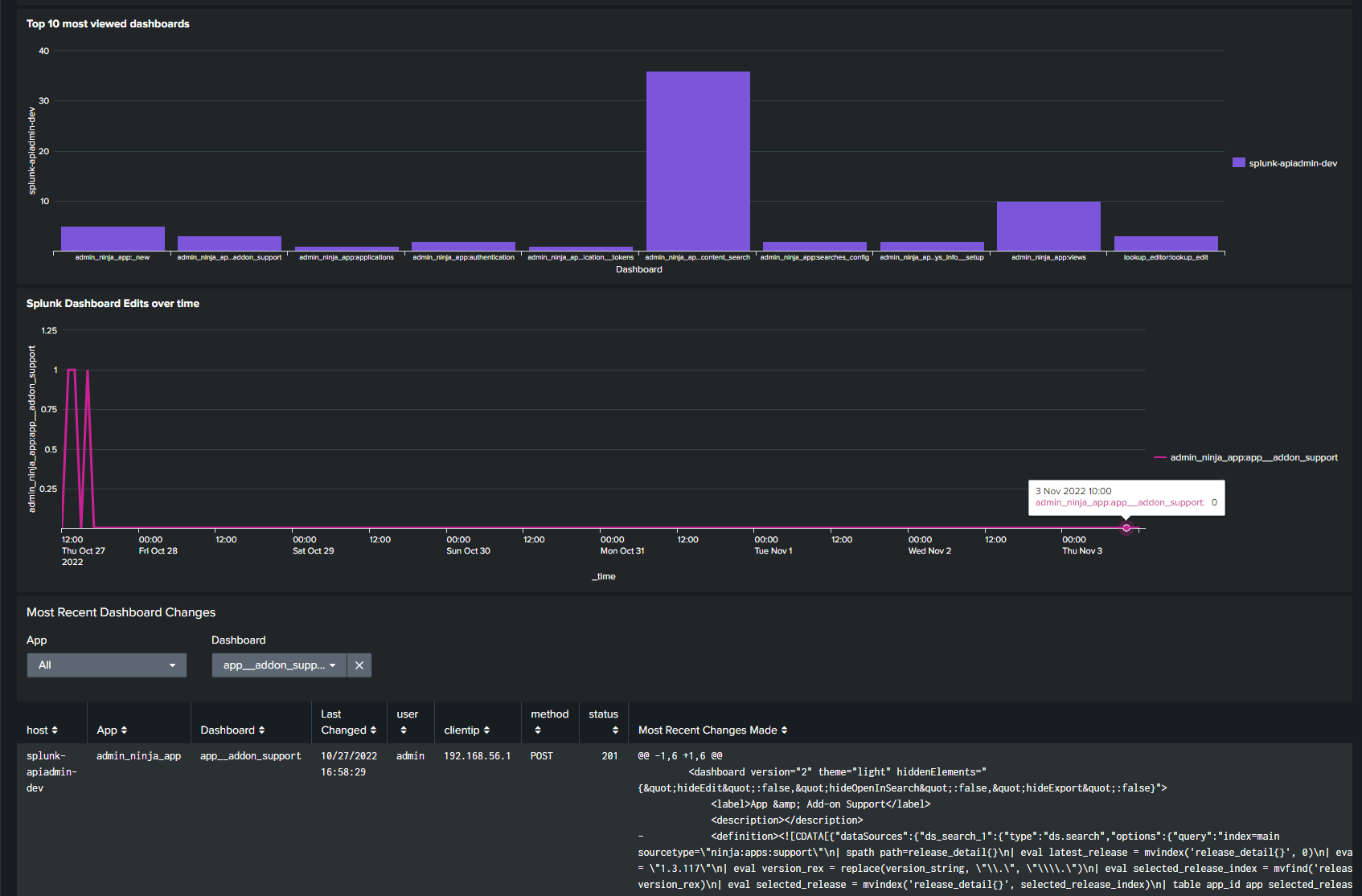Sort table by clientip column
Image resolution: width=1362 pixels, height=896 pixels.
(x=466, y=730)
